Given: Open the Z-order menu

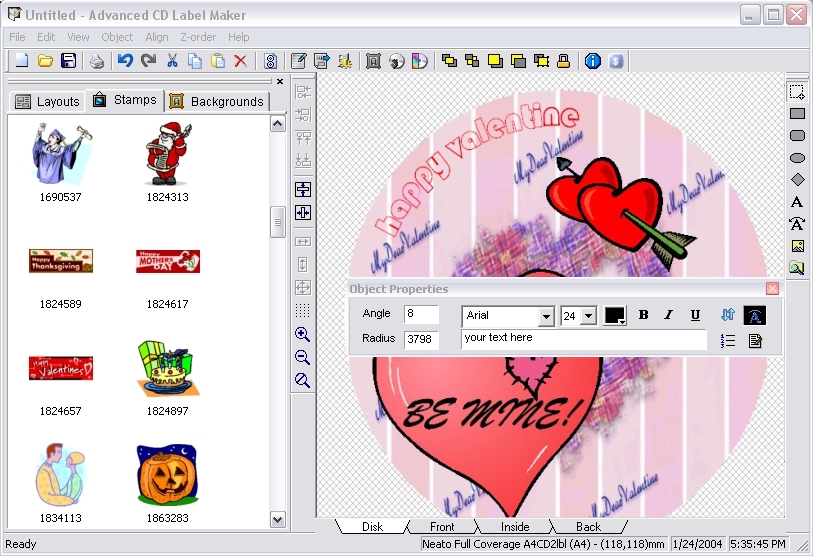Looking at the screenshot, I should 198,37.
